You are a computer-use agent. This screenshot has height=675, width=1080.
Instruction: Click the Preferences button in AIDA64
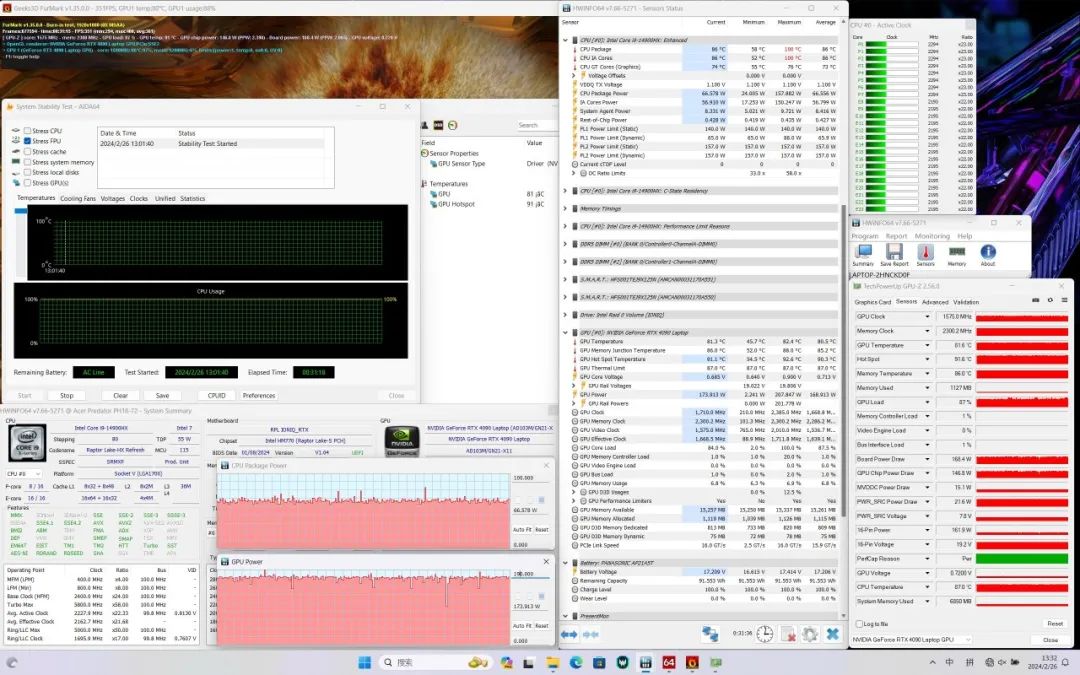pos(259,395)
